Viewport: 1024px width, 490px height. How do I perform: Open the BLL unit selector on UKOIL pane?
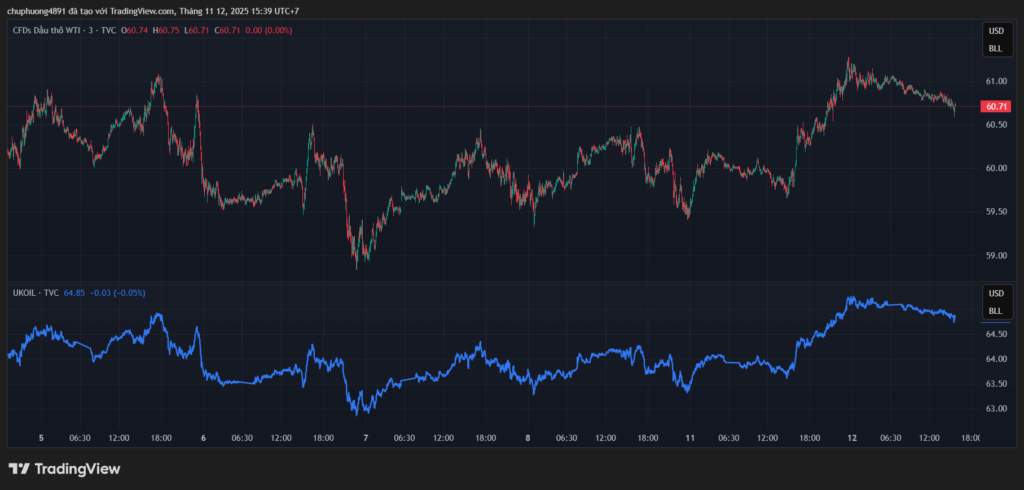click(995, 311)
